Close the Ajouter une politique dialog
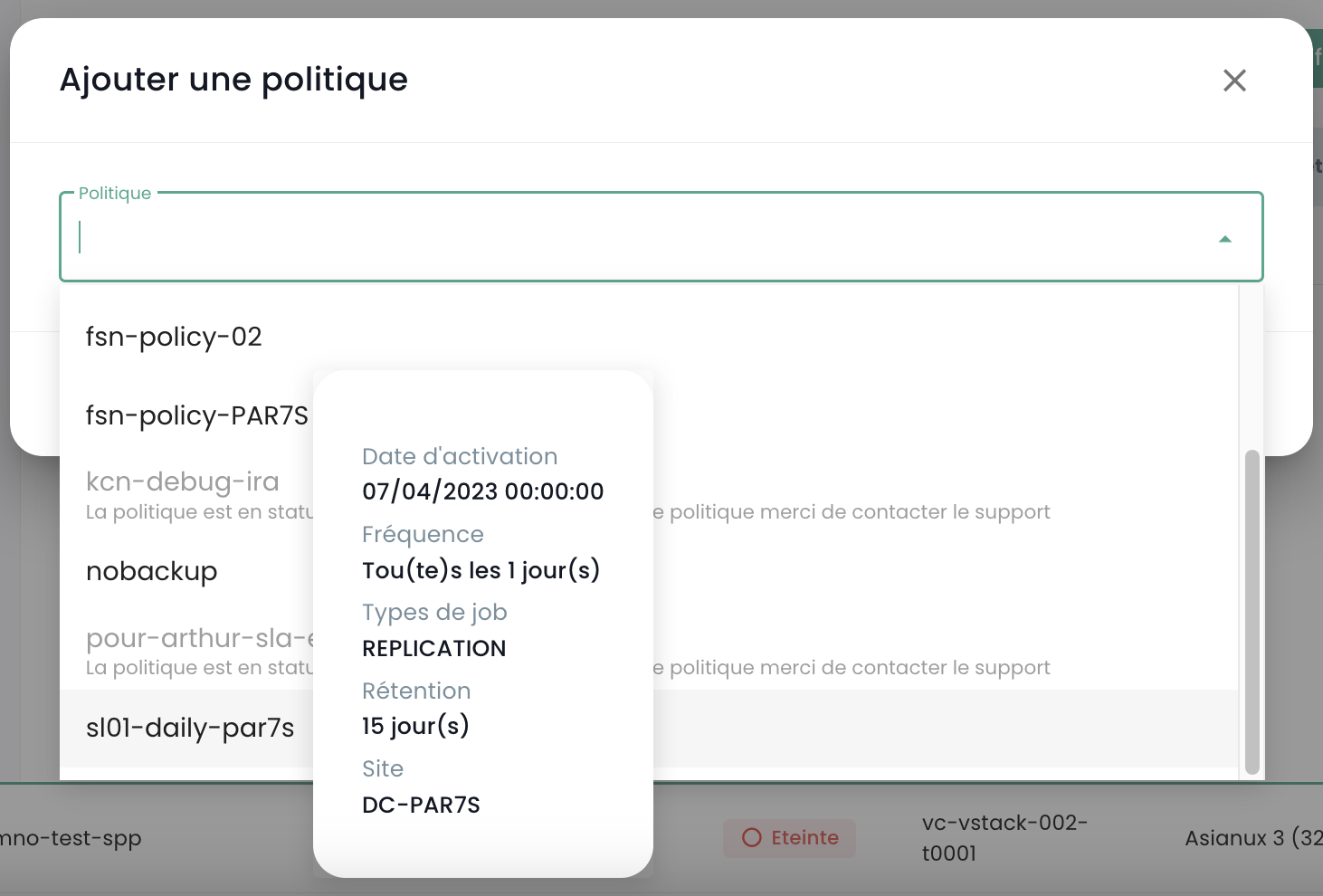 pyautogui.click(x=1234, y=81)
